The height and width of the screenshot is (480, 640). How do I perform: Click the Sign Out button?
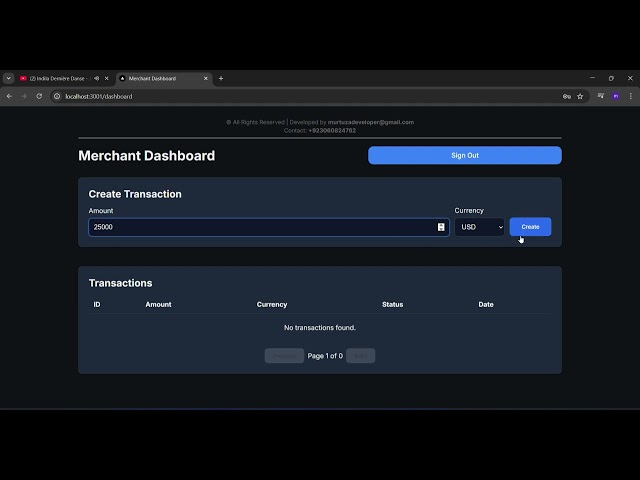pos(464,156)
